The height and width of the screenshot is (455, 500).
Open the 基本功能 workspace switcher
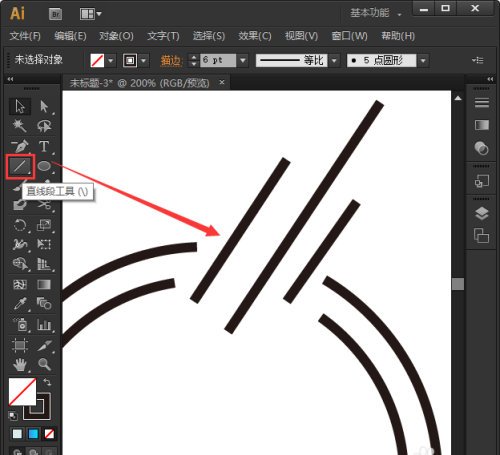(x=376, y=13)
